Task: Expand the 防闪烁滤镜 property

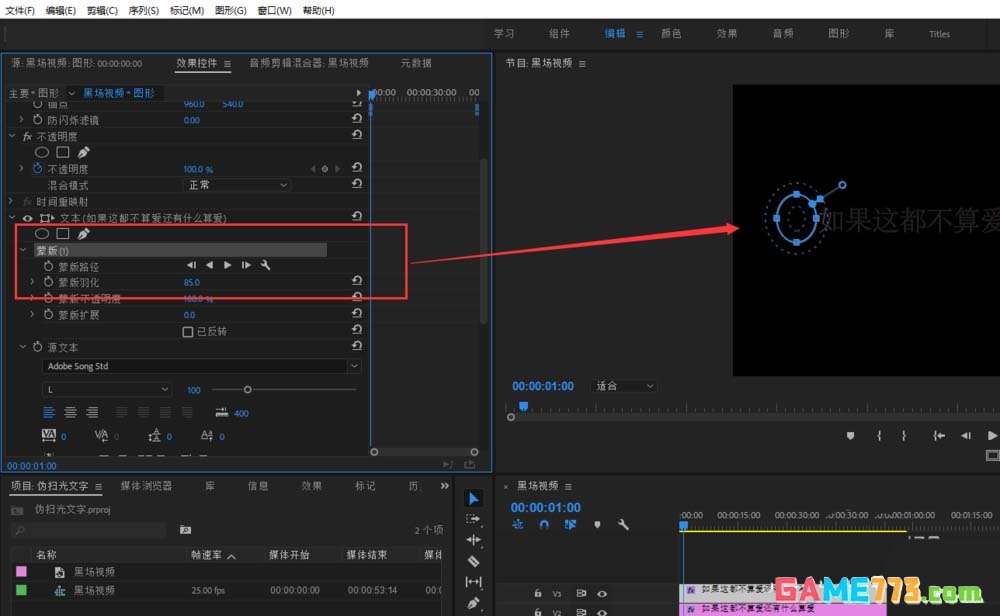Action: (x=21, y=119)
